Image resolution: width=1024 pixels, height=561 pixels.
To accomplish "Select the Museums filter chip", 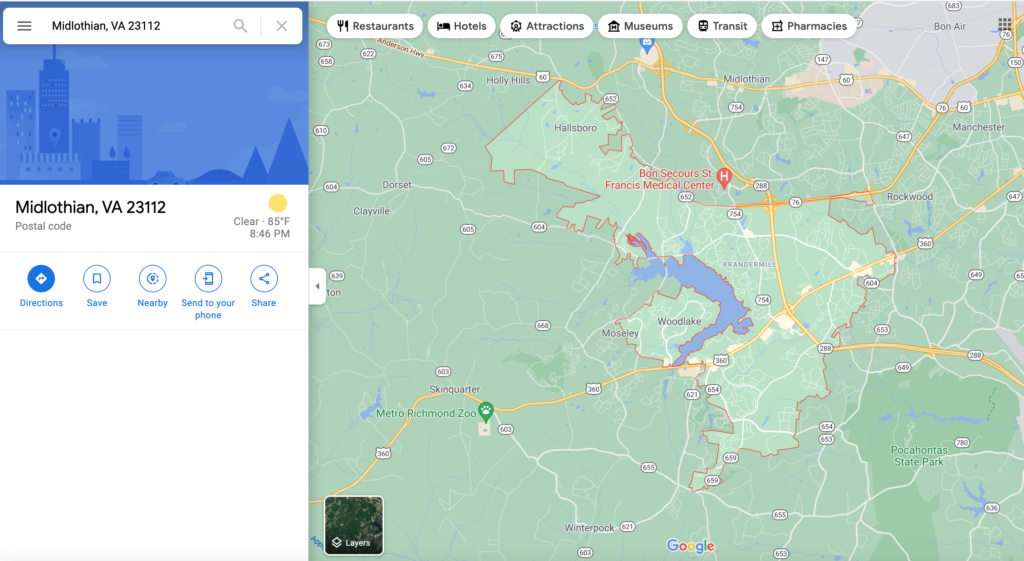I will (640, 26).
